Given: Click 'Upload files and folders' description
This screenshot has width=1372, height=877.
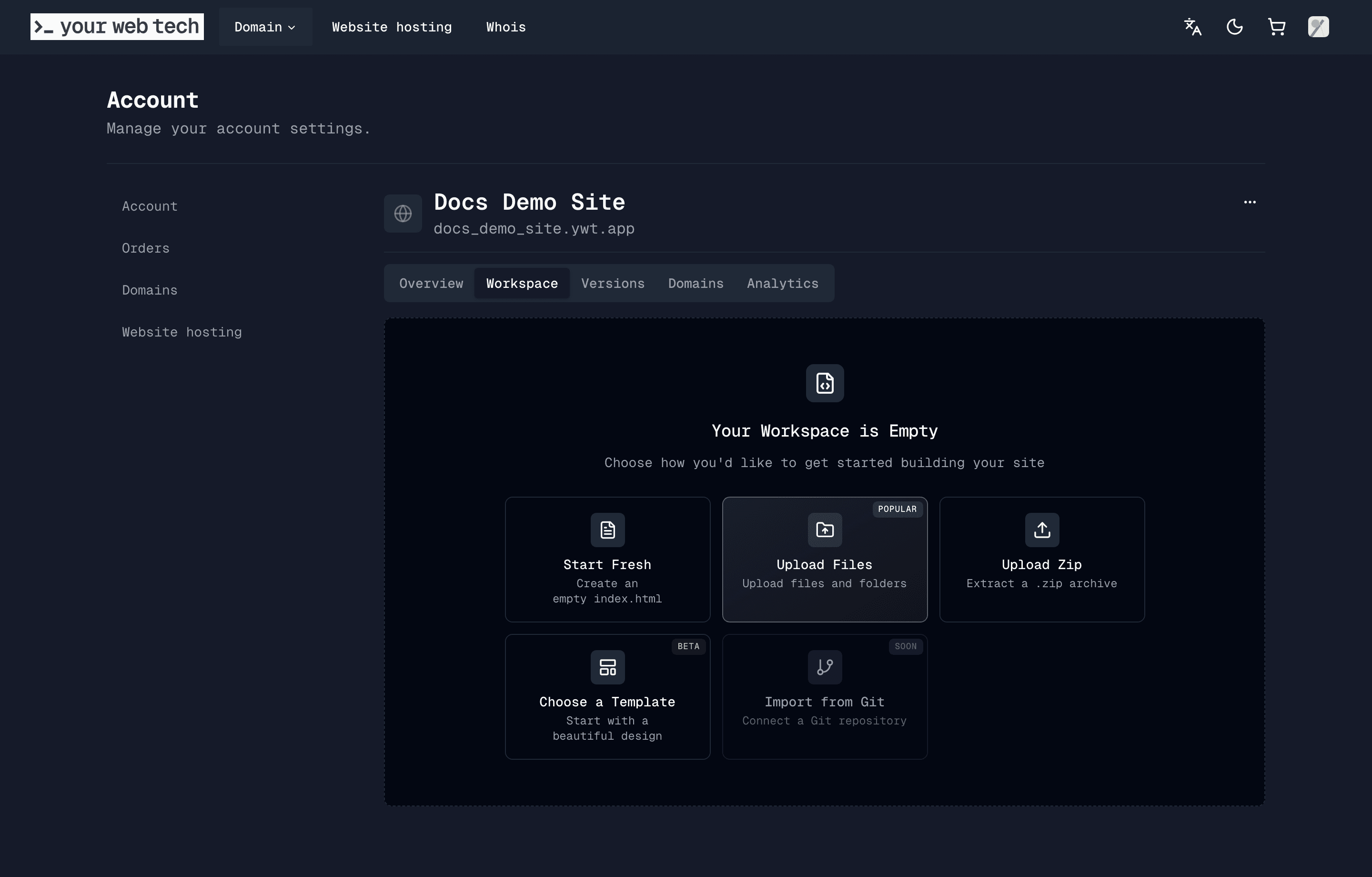Looking at the screenshot, I should tap(825, 583).
